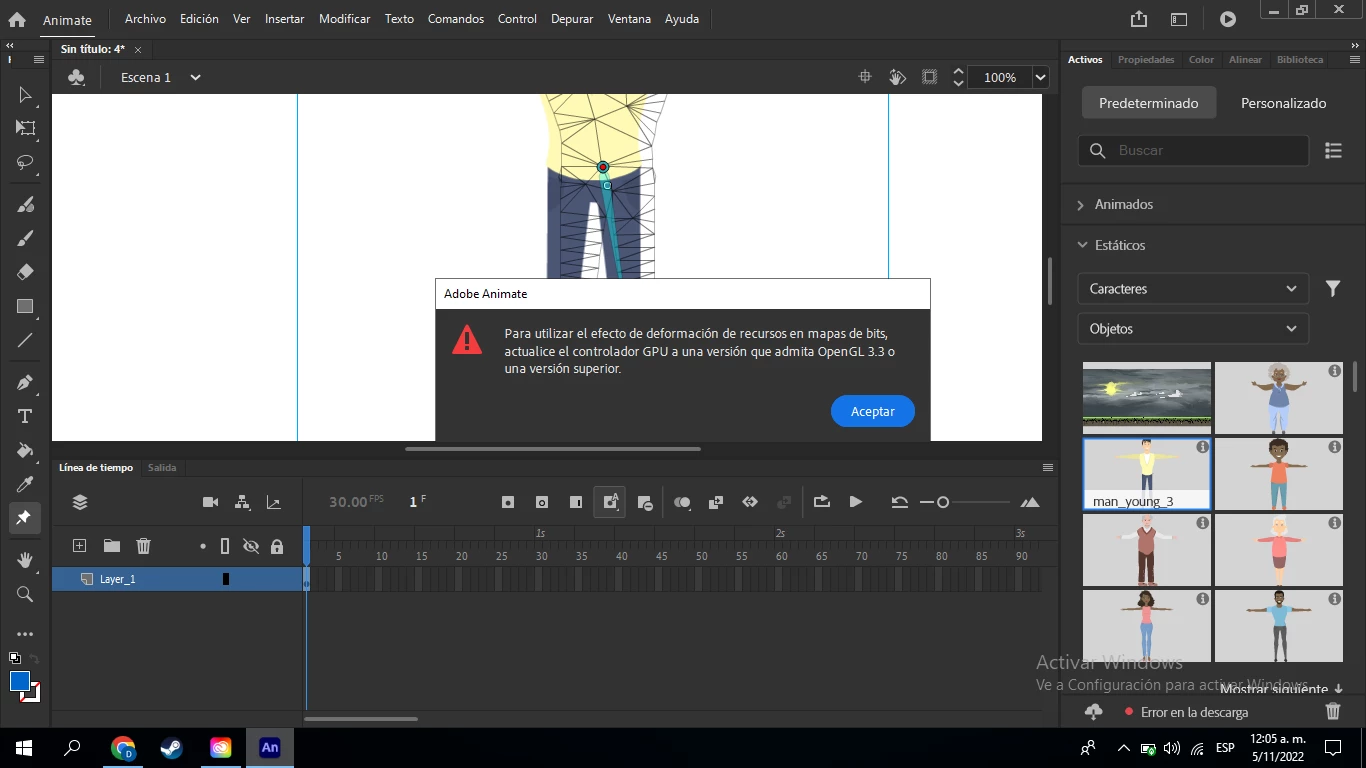Open the layer view options stack icon

point(81,502)
